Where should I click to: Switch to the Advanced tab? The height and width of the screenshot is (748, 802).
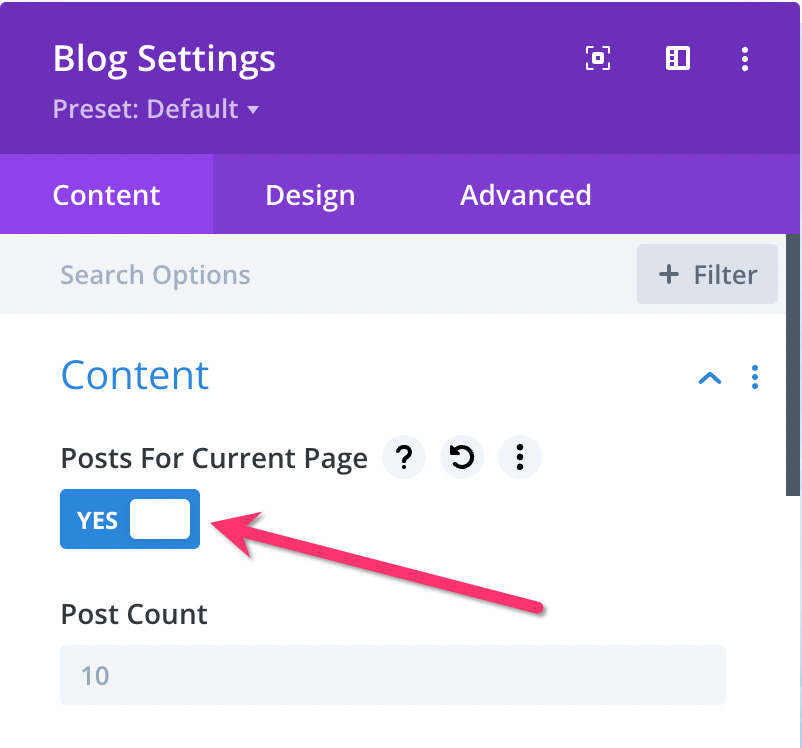pyautogui.click(x=525, y=195)
